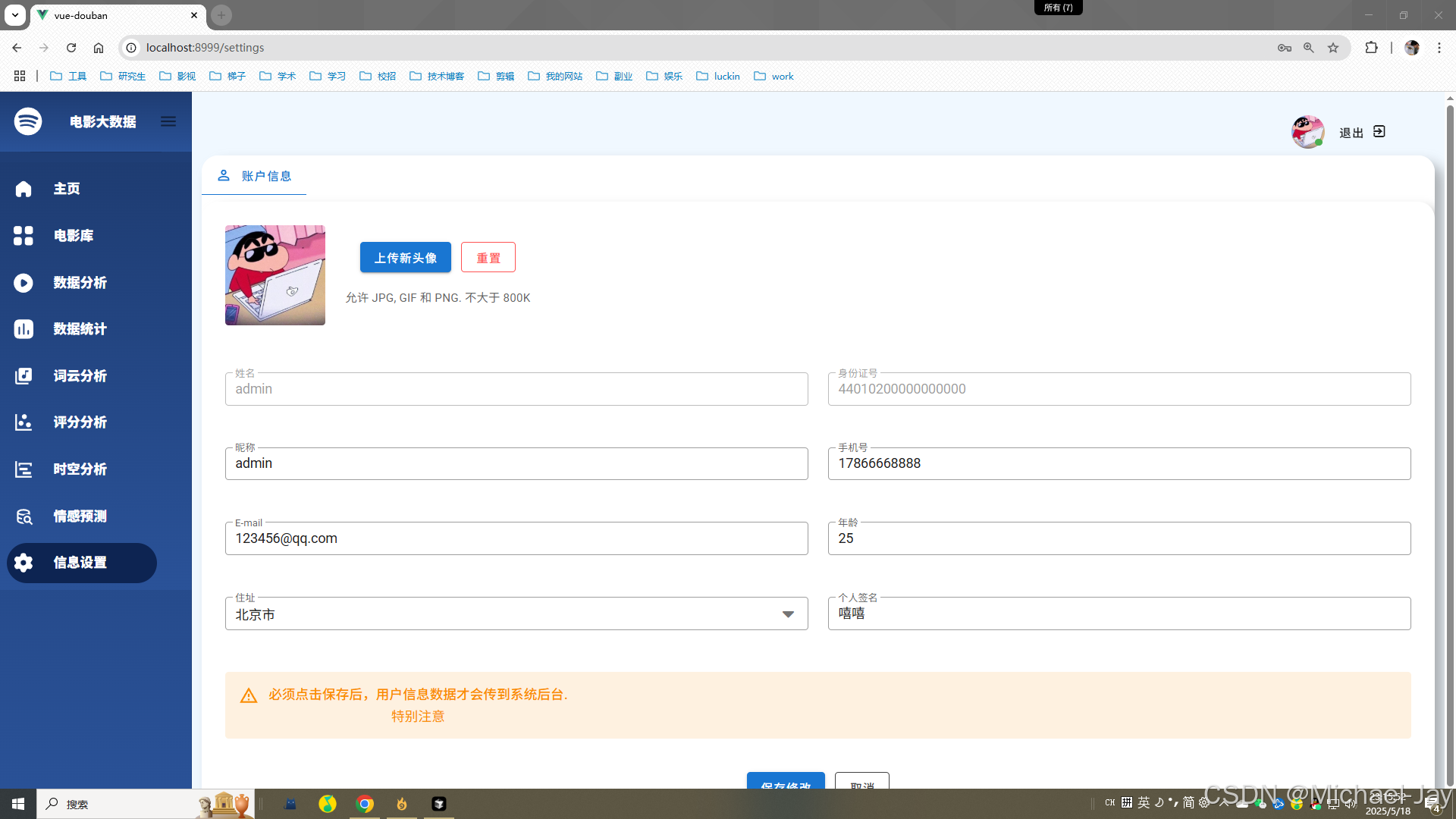Switch to the 账户信息 tab
The image size is (1456, 819).
(x=254, y=176)
